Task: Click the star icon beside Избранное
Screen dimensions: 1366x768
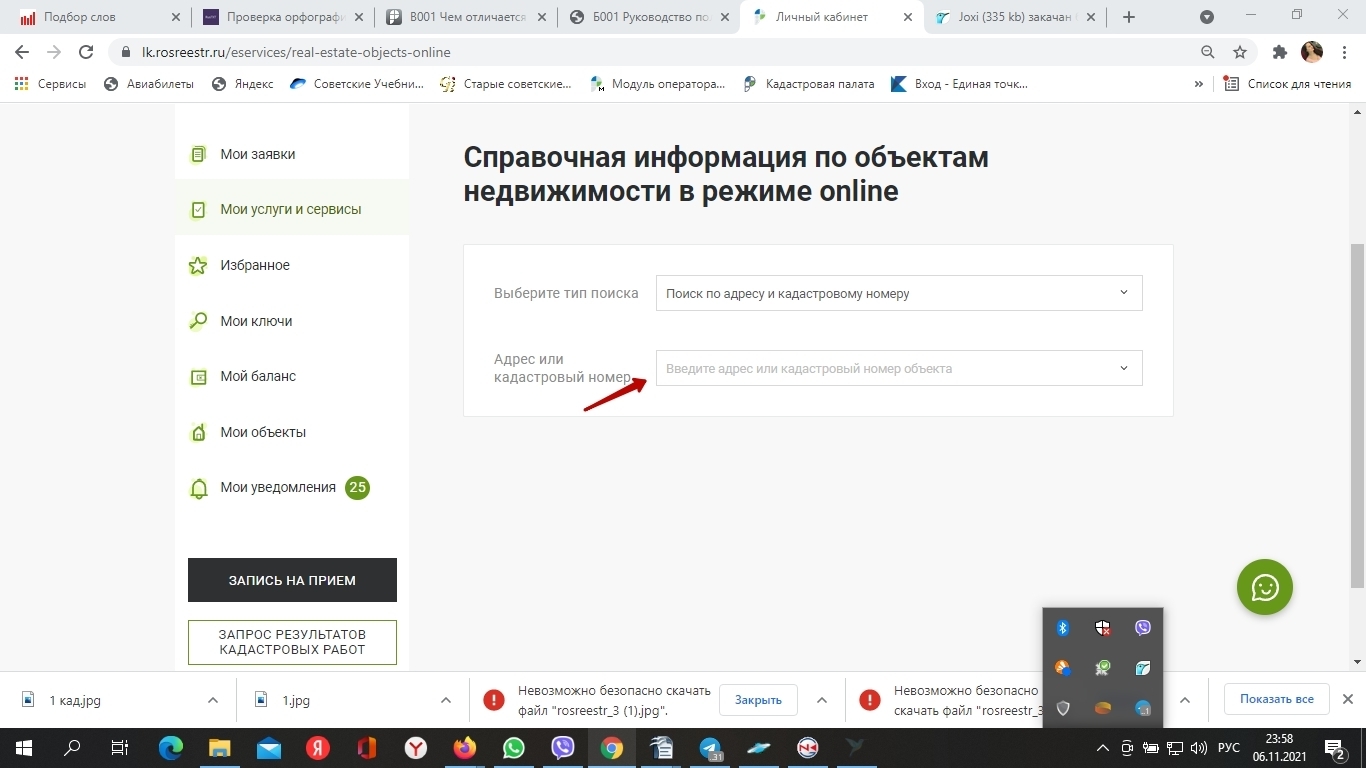Action: coord(199,265)
